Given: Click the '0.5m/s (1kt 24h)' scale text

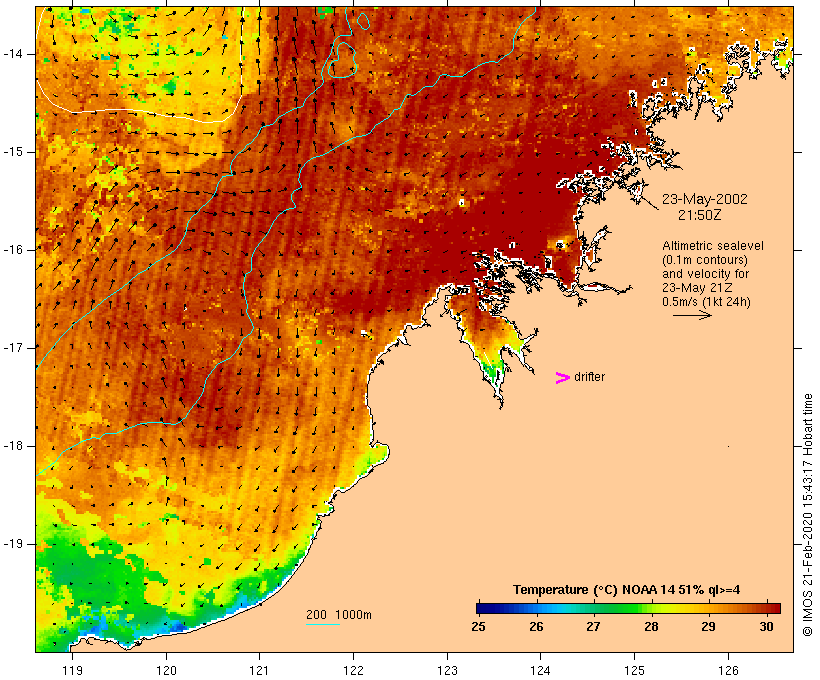Looking at the screenshot, I should [706, 302].
